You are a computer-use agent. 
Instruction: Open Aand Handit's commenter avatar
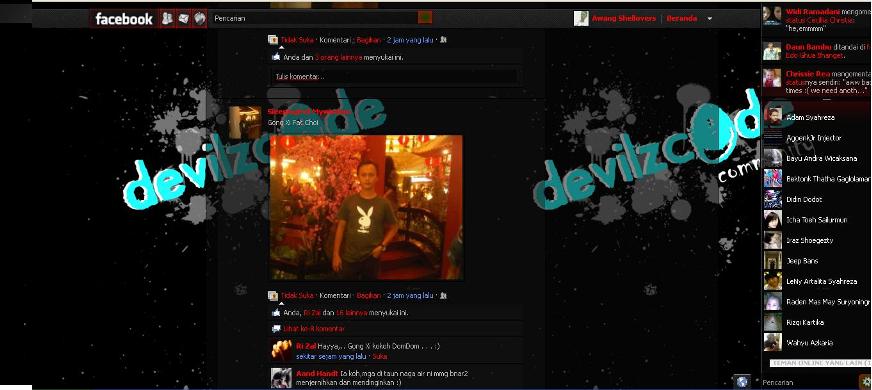(x=282, y=378)
